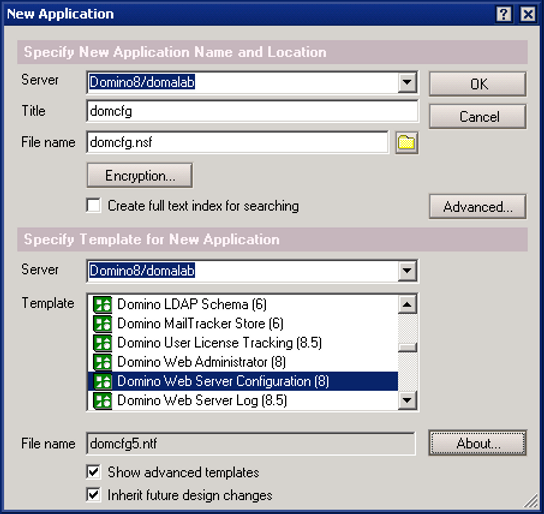This screenshot has width=544, height=514.
Task: Click the About... template button
Action: click(x=478, y=443)
